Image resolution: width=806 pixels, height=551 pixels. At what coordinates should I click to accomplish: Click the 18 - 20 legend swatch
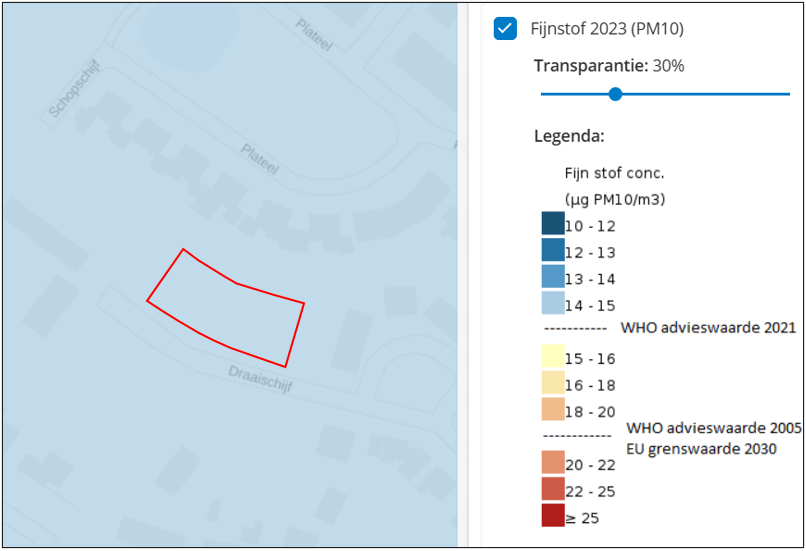[553, 409]
